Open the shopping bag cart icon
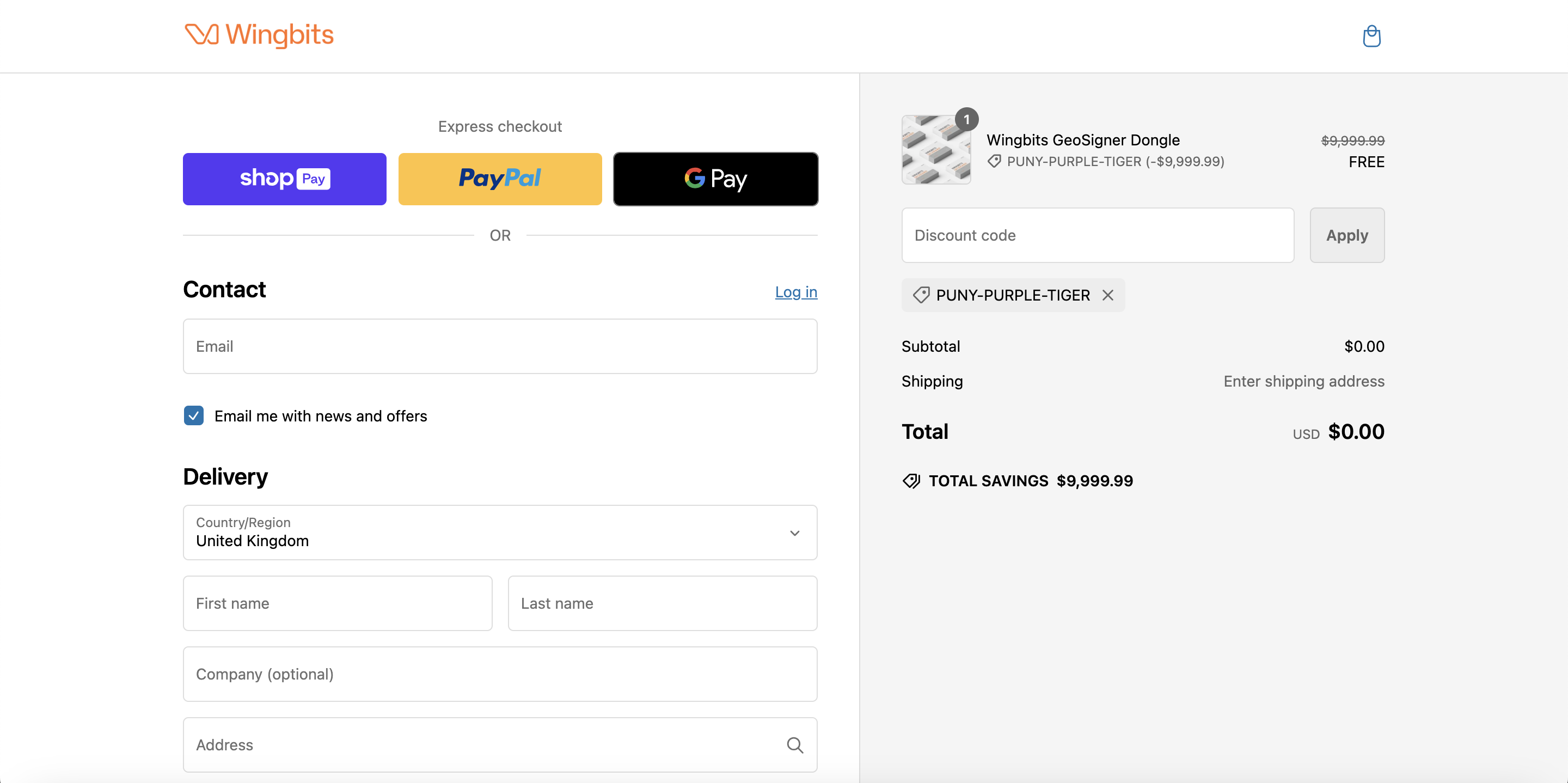This screenshot has width=1568, height=783. click(1371, 36)
